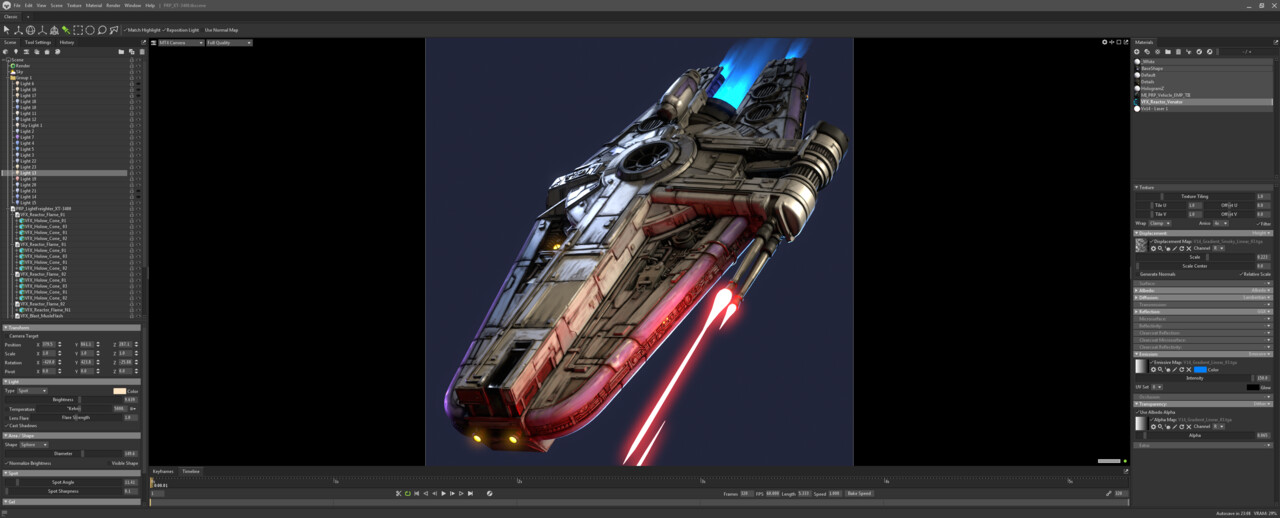Open the MTH Camera dropdown
Image resolution: width=1280 pixels, height=518 pixels.
pyautogui.click(x=181, y=43)
